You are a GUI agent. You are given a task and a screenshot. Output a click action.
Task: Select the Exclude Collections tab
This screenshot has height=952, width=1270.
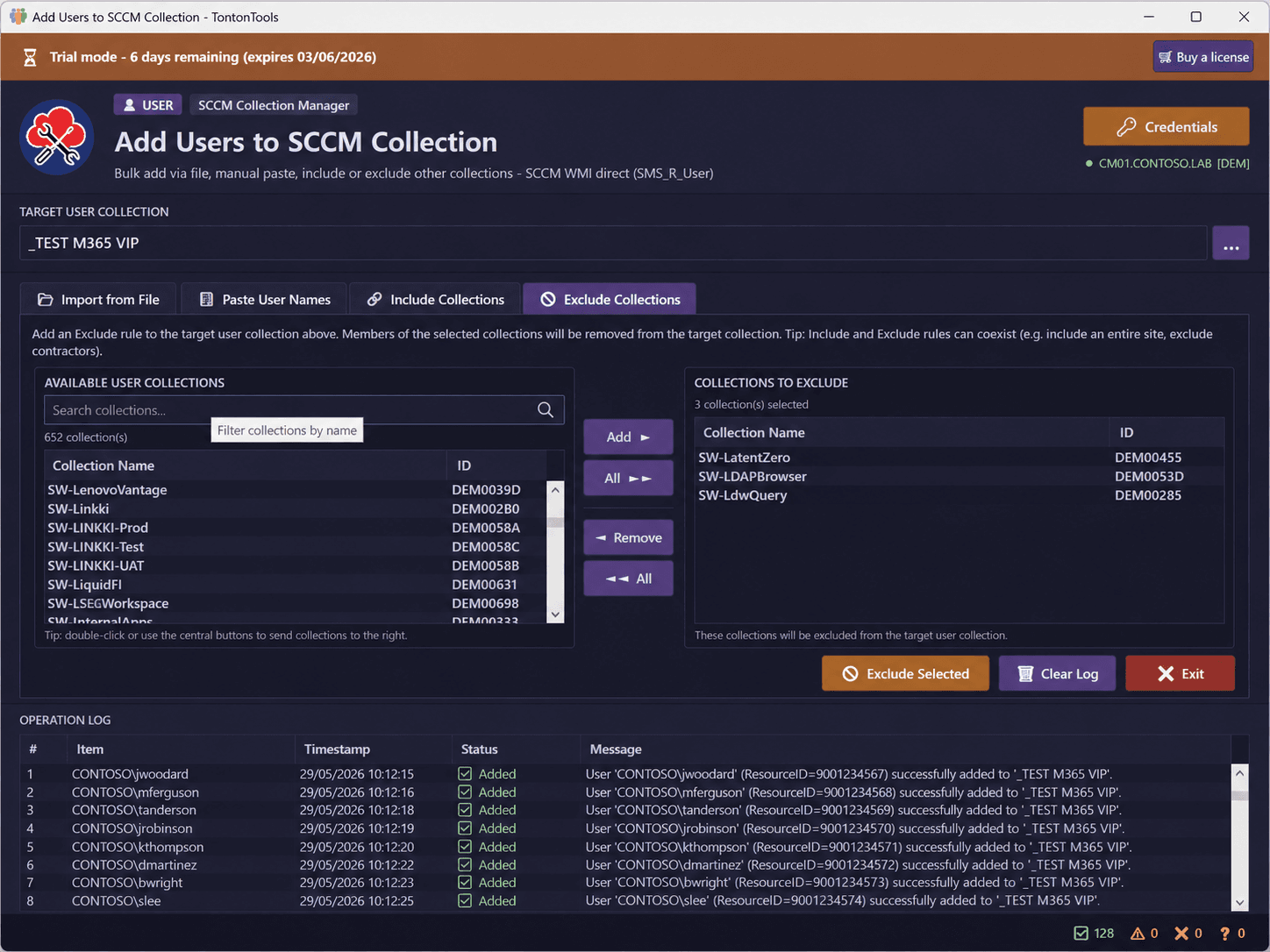[610, 299]
